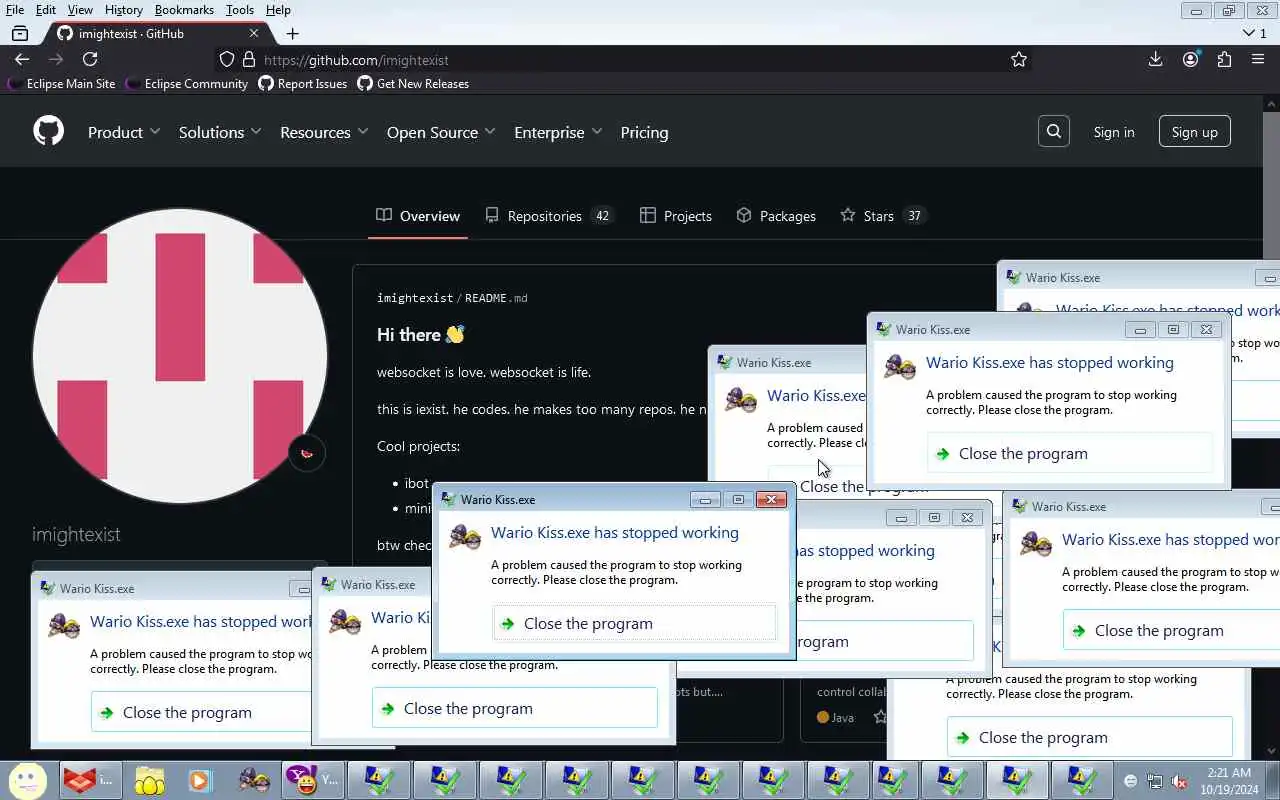Click the page scrollbar up arrow
Screen dimensions: 1280x800
coord(1272,103)
